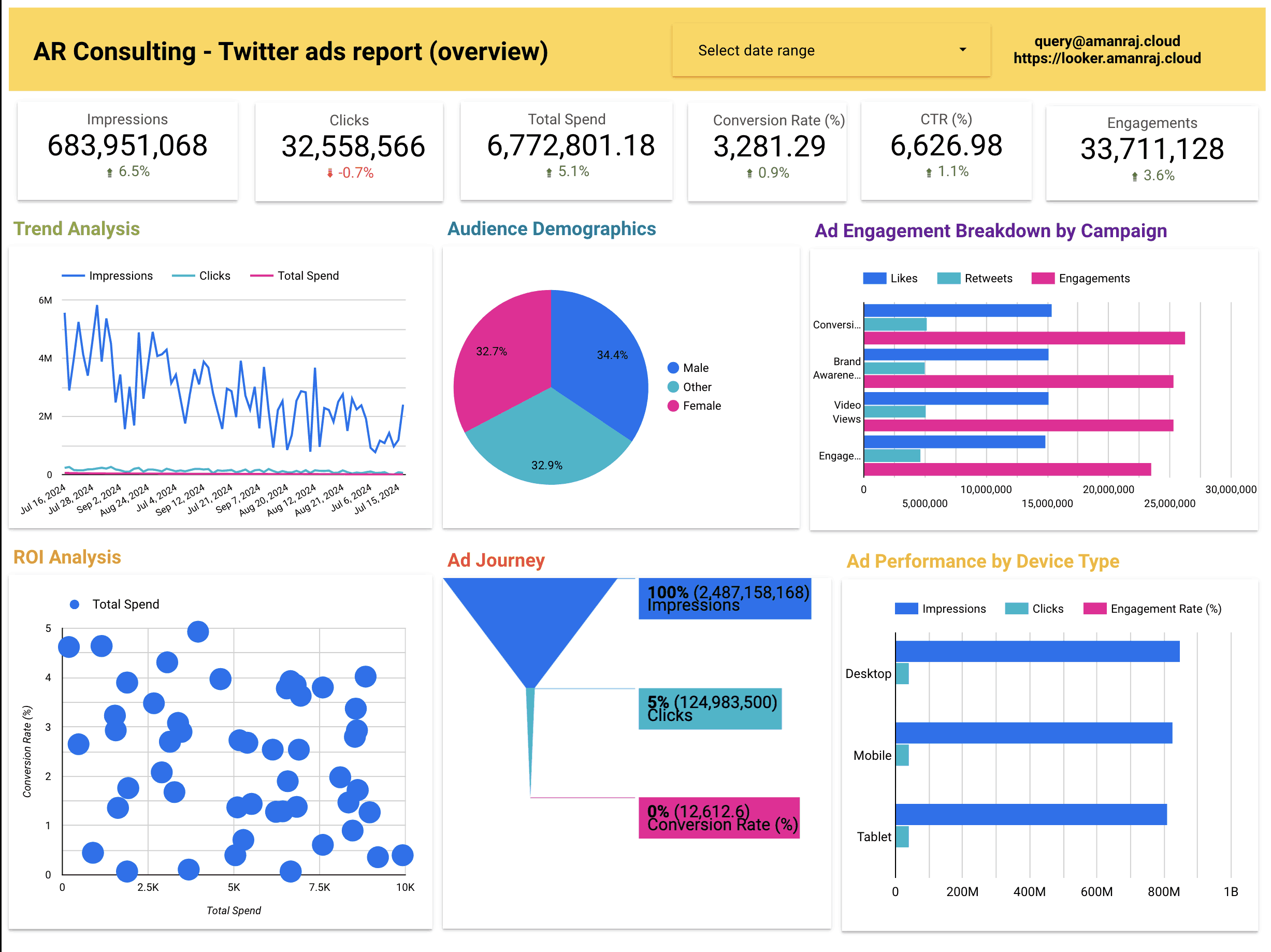Select the Engagement Rate legend marker in Device chart

click(x=1095, y=609)
